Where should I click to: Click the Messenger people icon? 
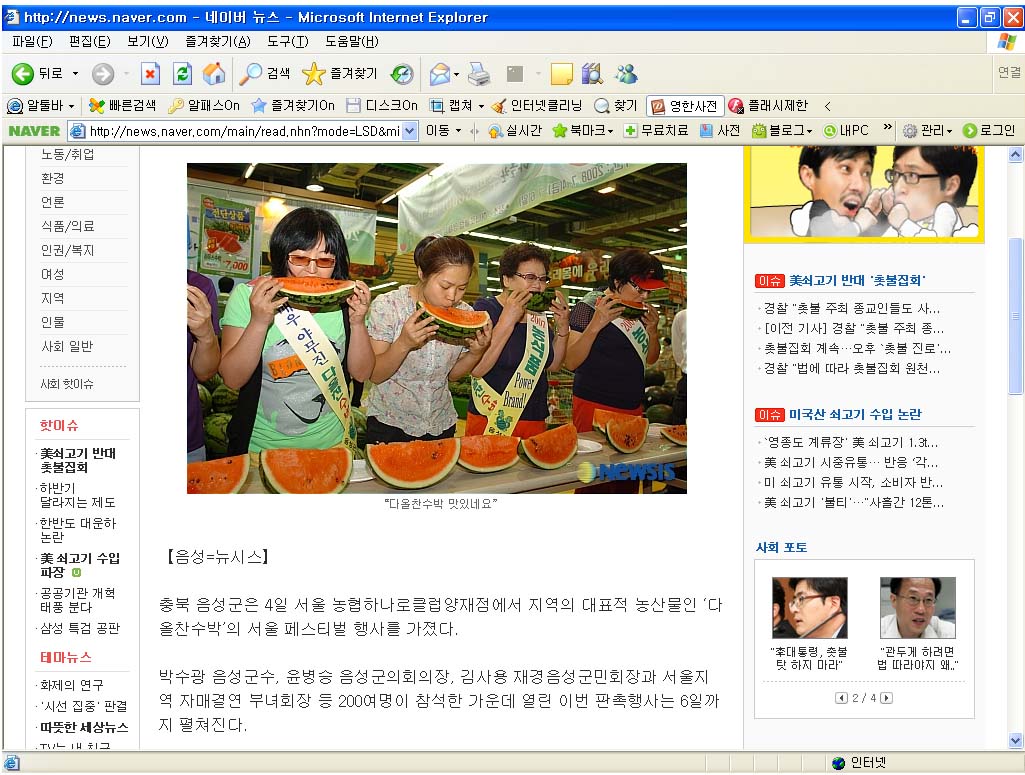tap(626, 74)
